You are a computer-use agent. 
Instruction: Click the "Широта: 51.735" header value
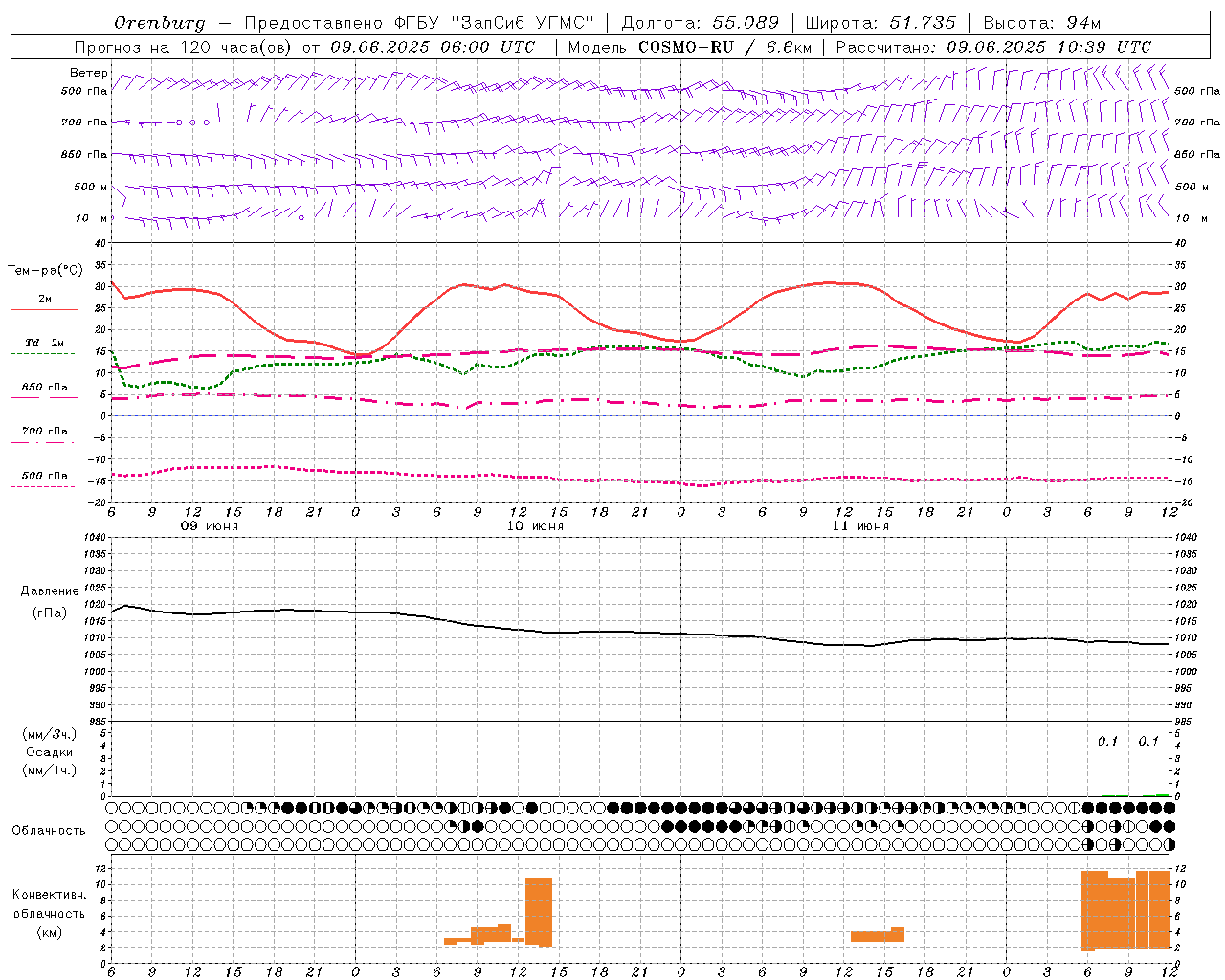coord(880,23)
